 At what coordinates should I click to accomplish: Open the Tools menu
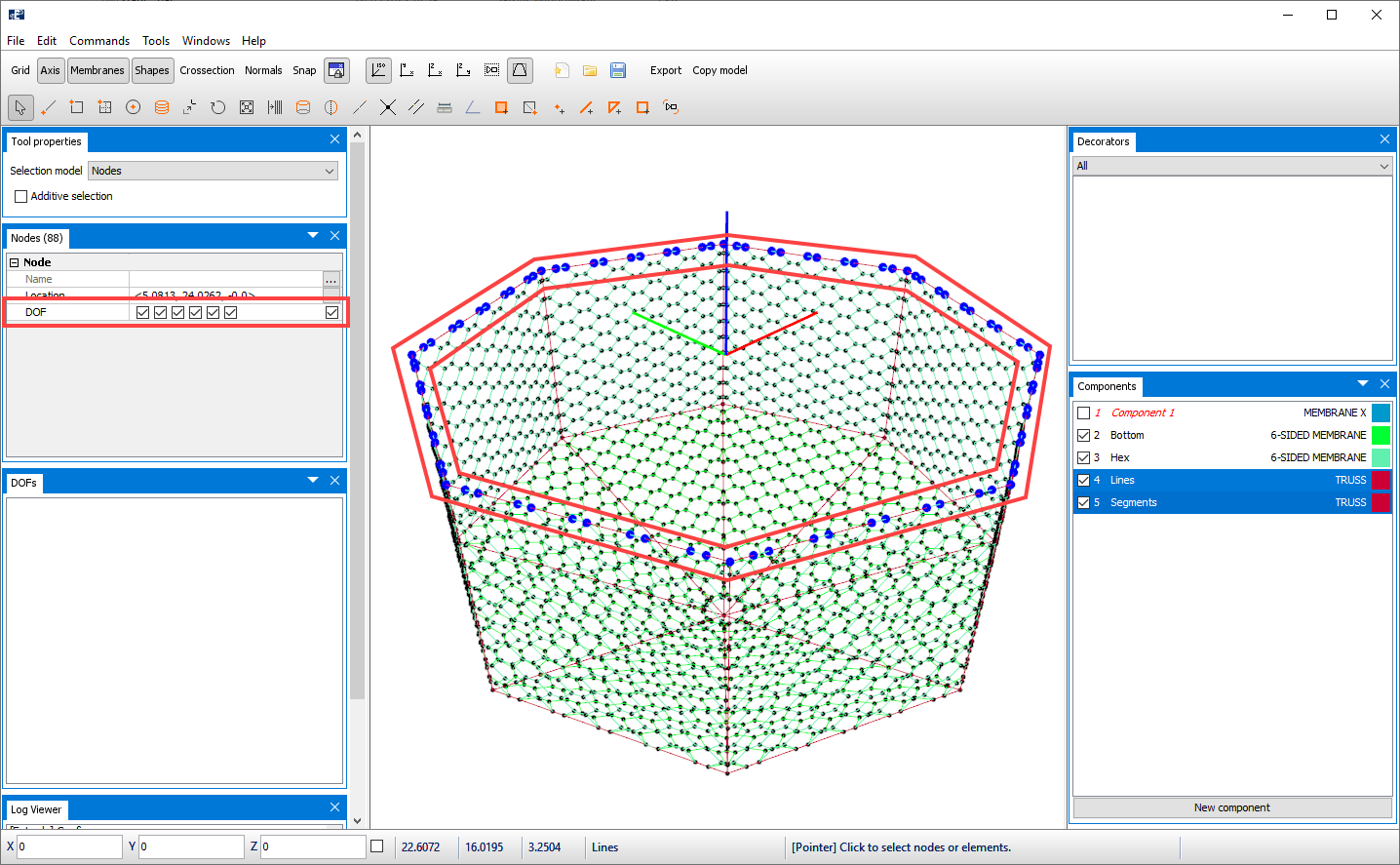(x=156, y=41)
